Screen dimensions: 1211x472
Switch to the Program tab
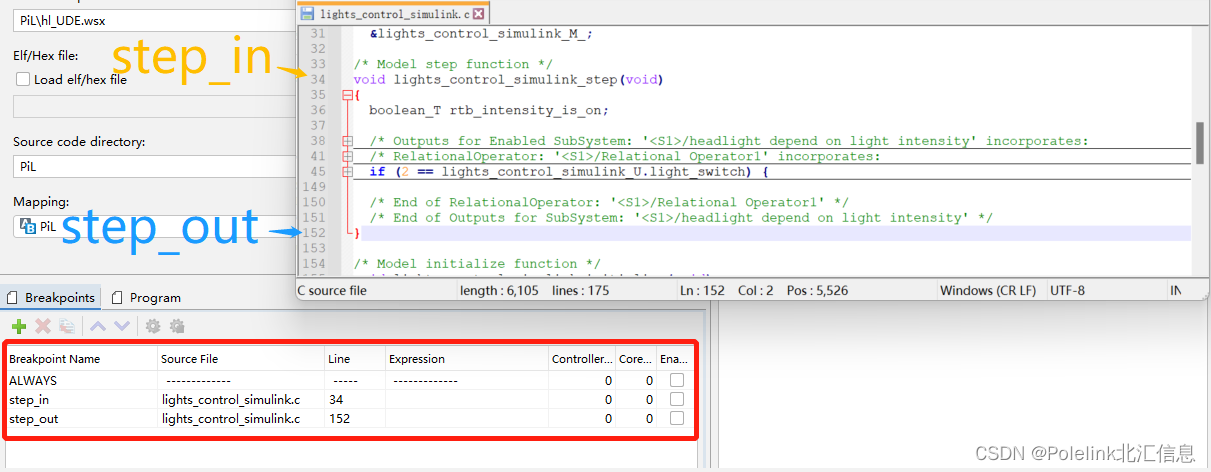[146, 297]
